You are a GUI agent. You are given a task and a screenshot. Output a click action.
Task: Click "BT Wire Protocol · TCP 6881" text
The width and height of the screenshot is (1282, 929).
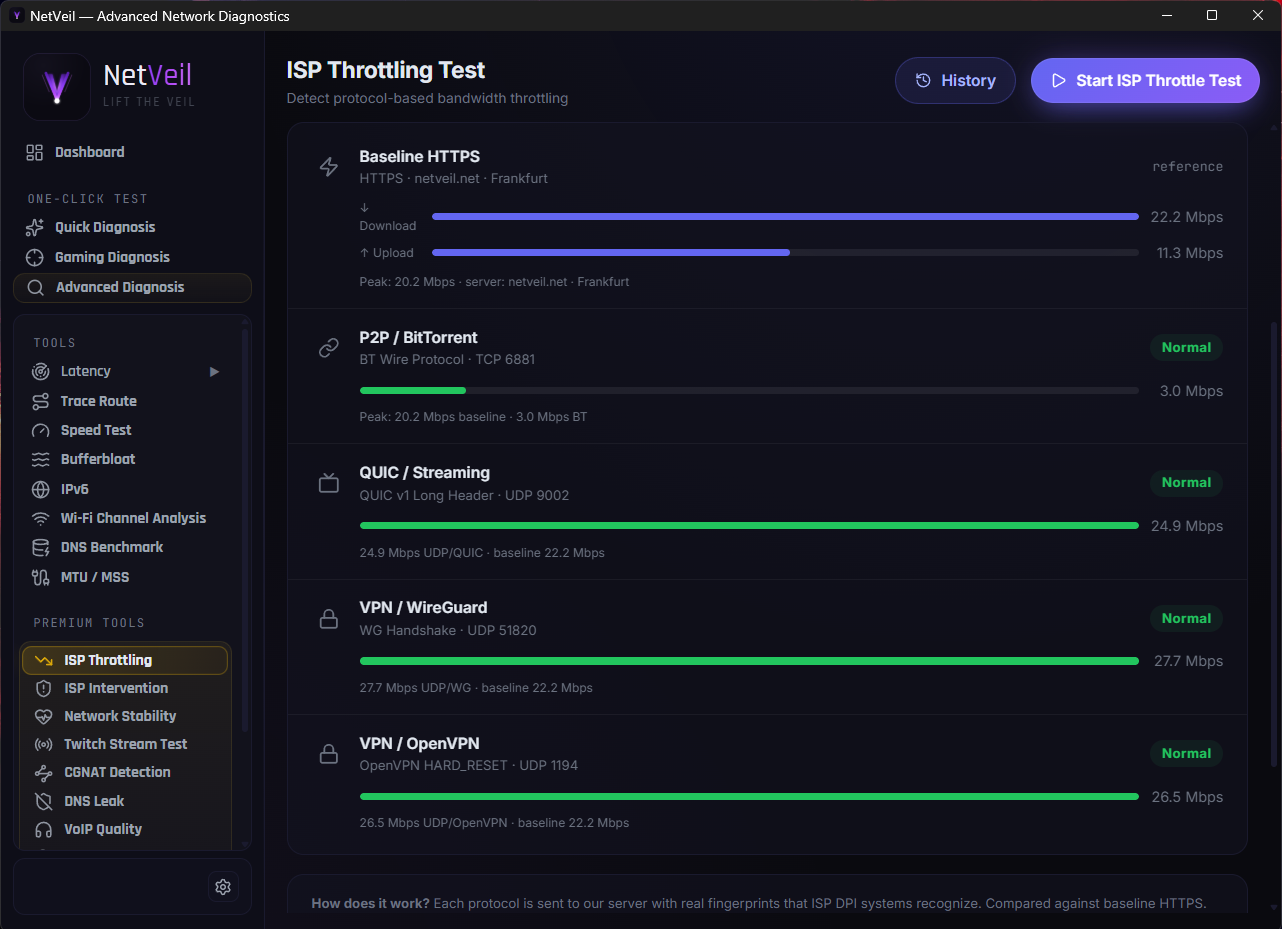(447, 360)
